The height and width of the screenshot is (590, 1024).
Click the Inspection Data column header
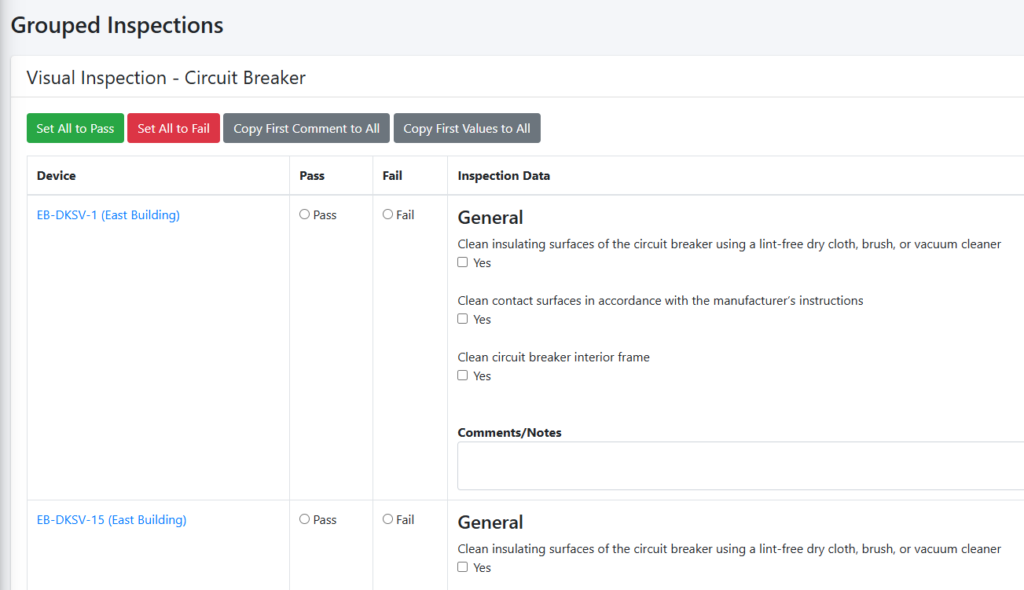tap(503, 176)
